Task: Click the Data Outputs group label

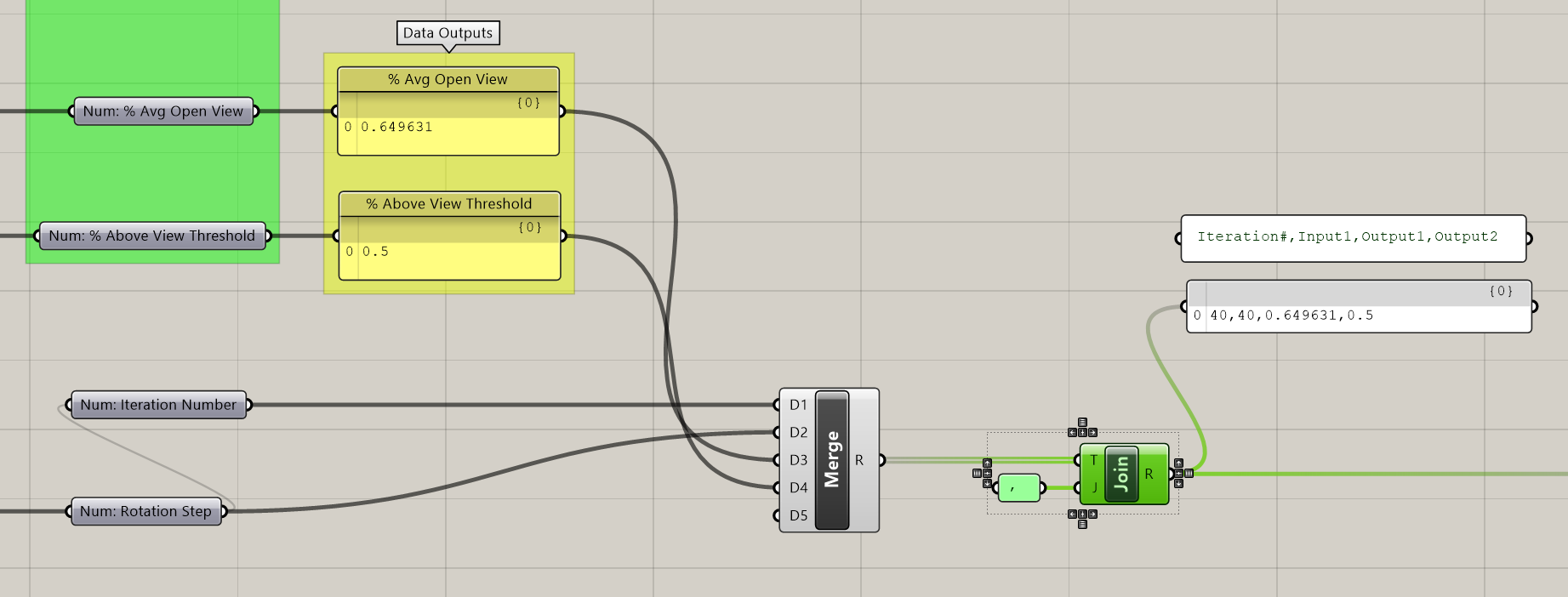Action: [448, 33]
